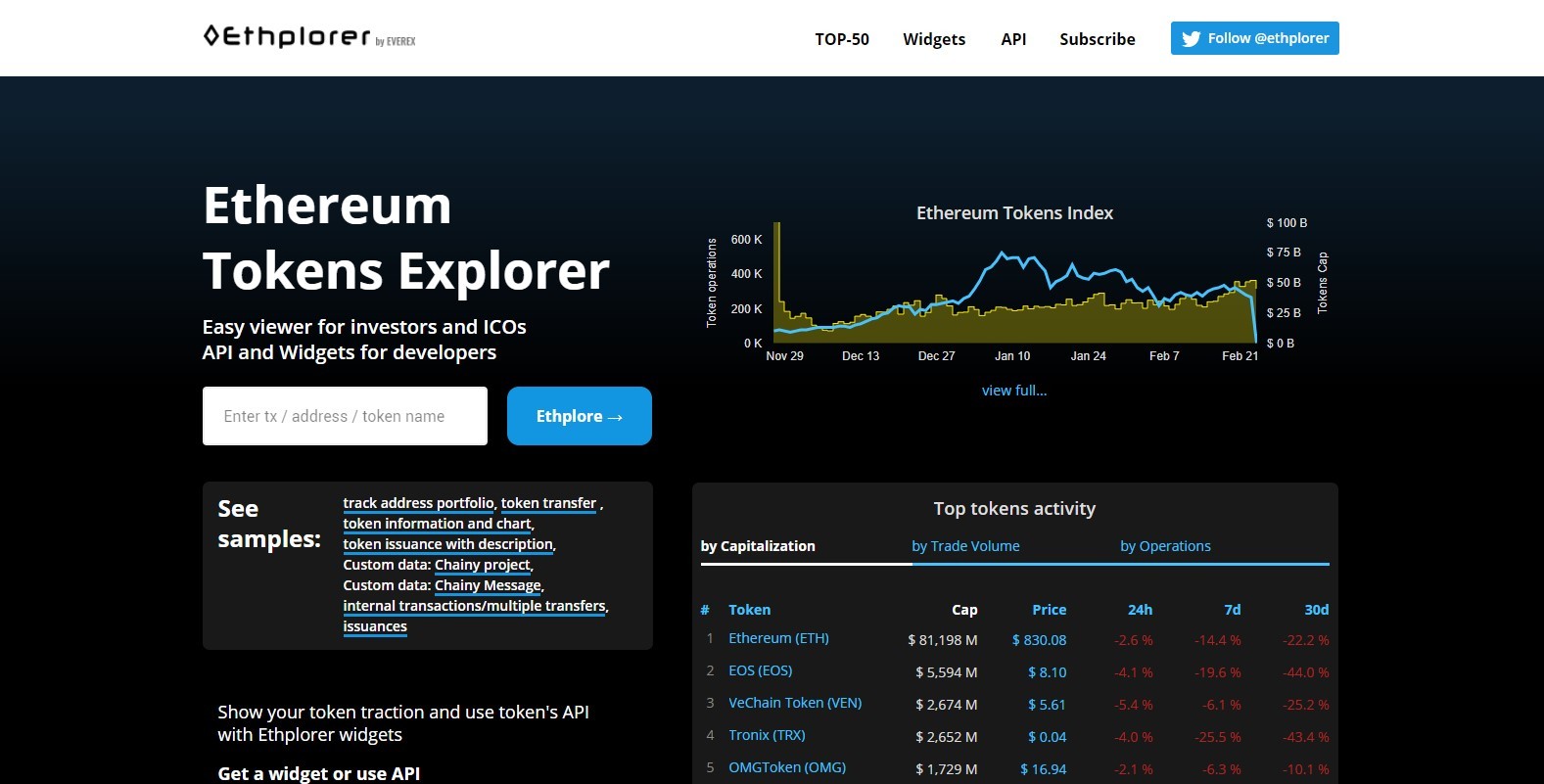This screenshot has width=1544, height=784.
Task: Open token issuance with description sample
Action: click(447, 544)
